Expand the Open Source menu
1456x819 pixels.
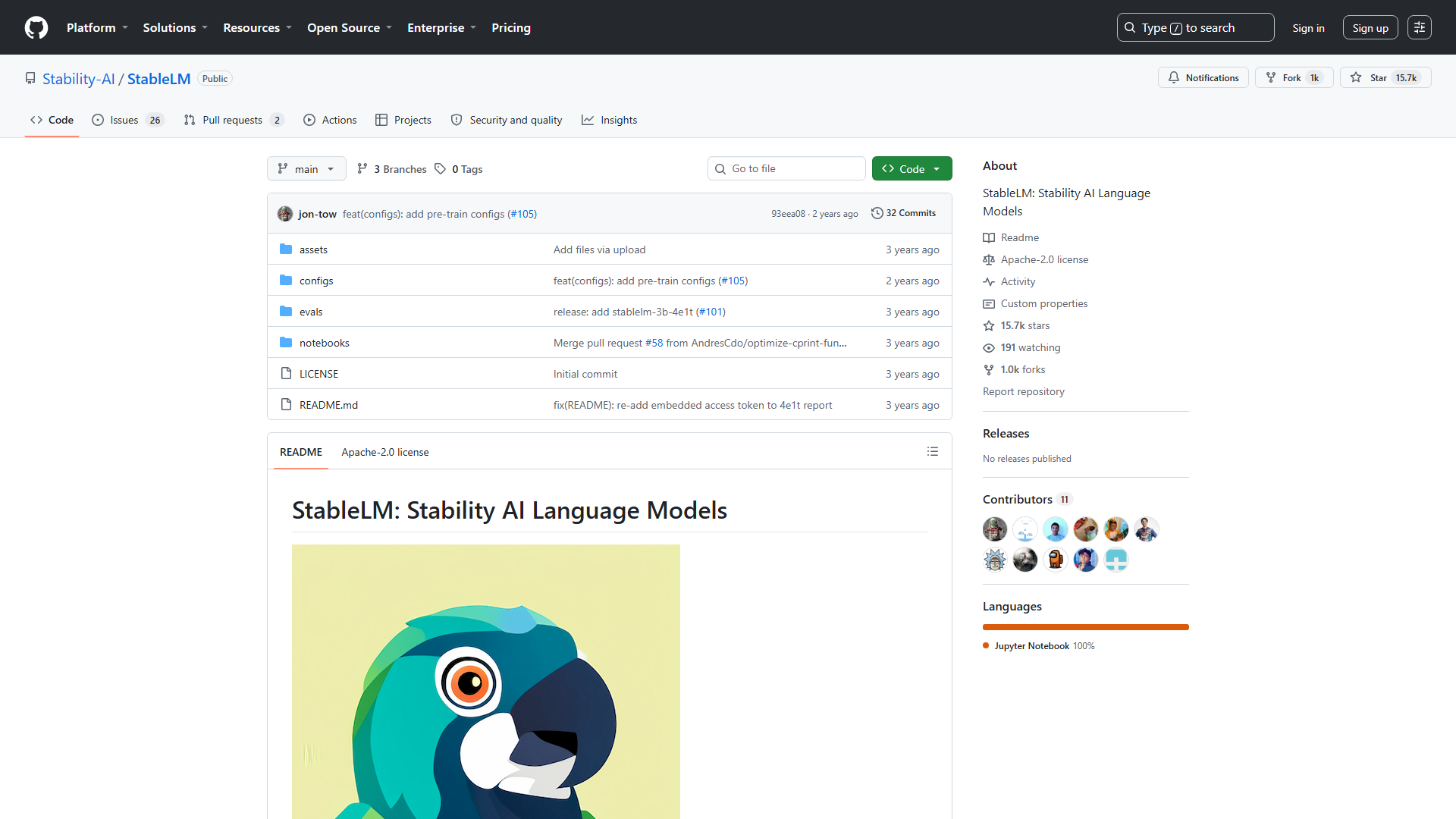coord(350,27)
